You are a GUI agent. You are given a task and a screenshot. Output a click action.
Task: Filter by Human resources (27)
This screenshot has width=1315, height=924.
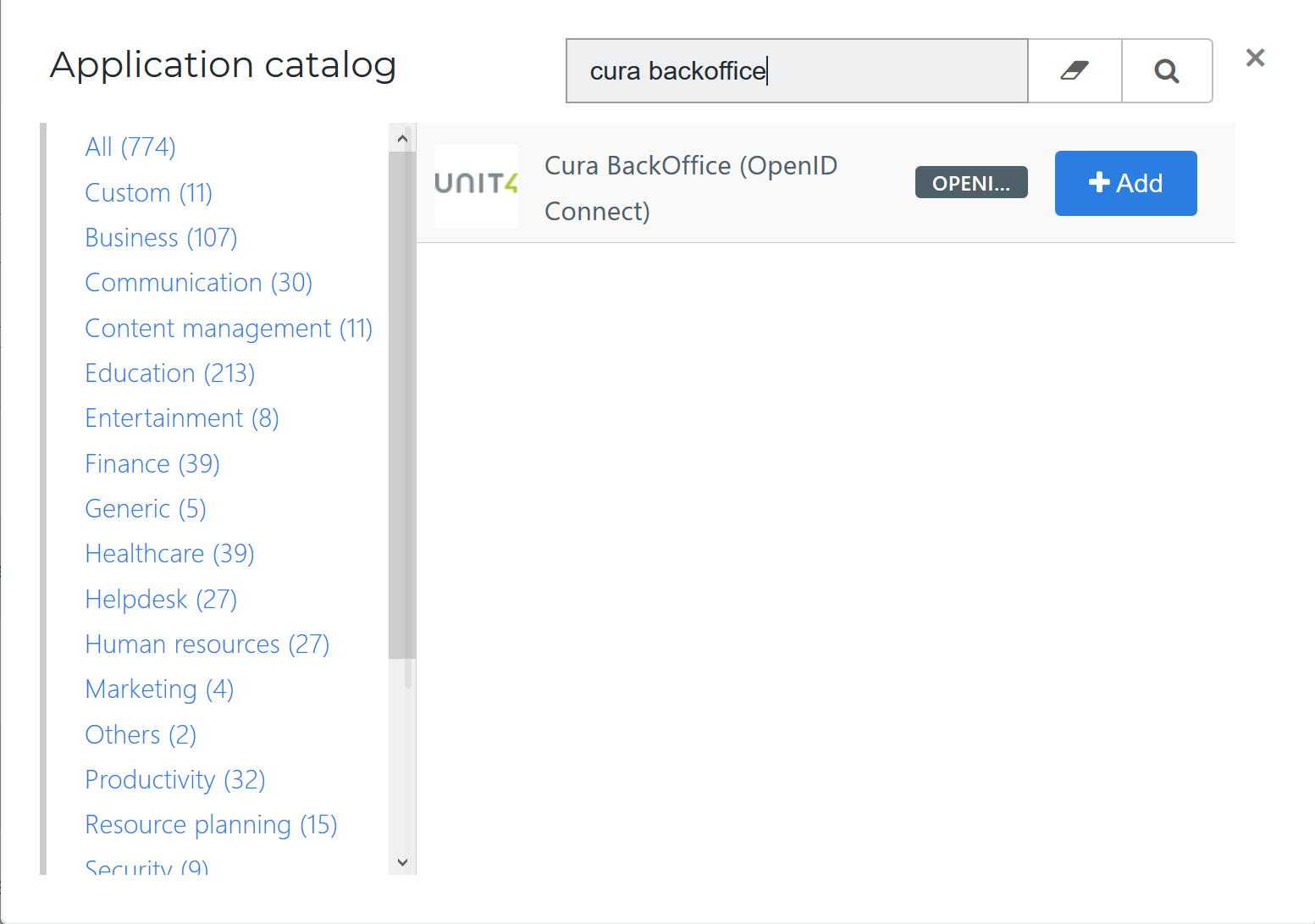point(207,645)
